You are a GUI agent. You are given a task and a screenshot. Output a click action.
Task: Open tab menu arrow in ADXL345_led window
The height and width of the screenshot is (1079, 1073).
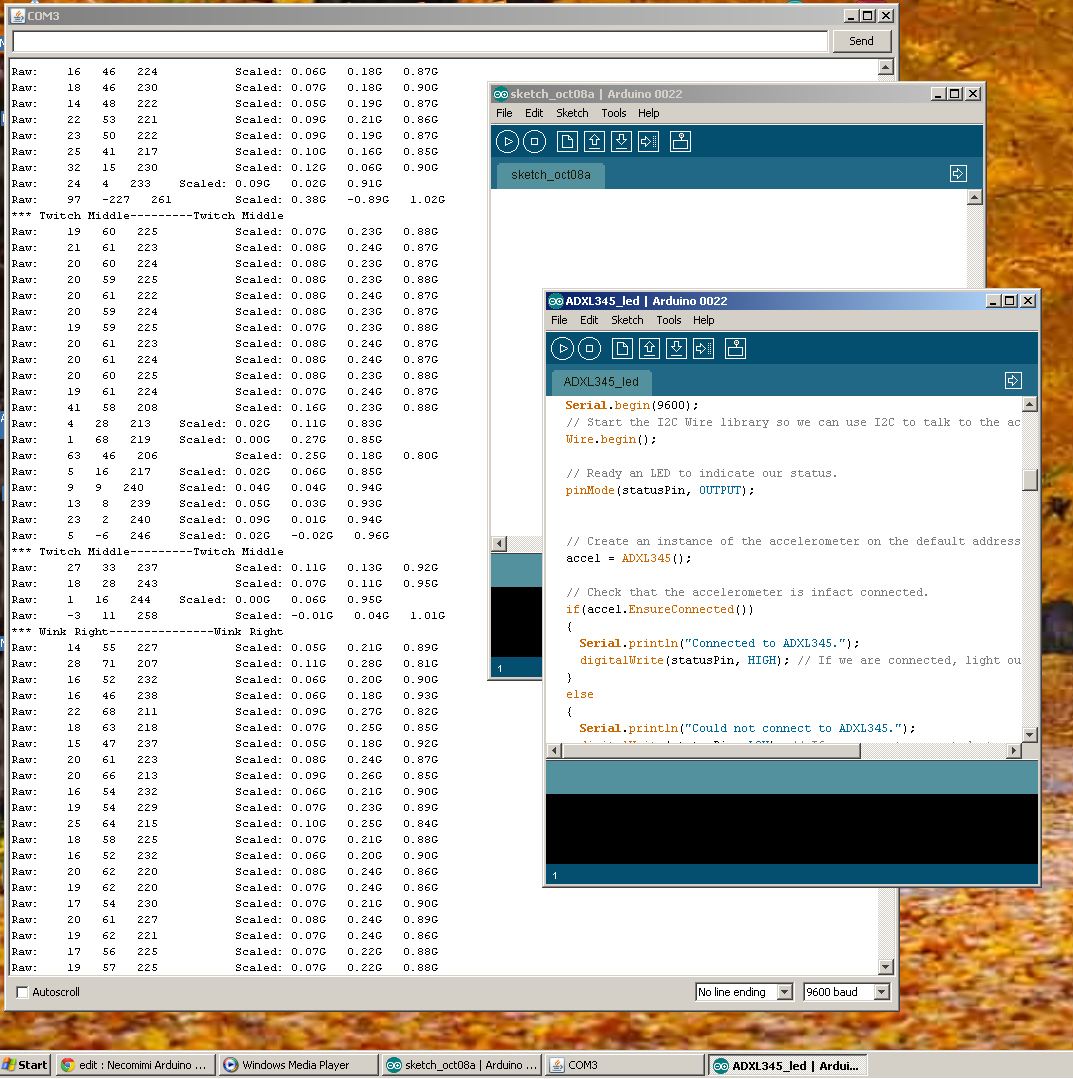[1012, 381]
